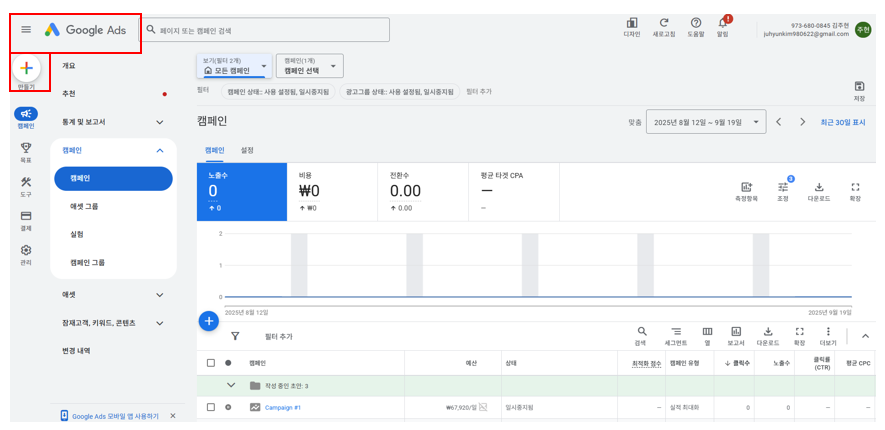
Task: Click Google Ads 모바일 앱 사용하기 link
Action: [x=115, y=416]
